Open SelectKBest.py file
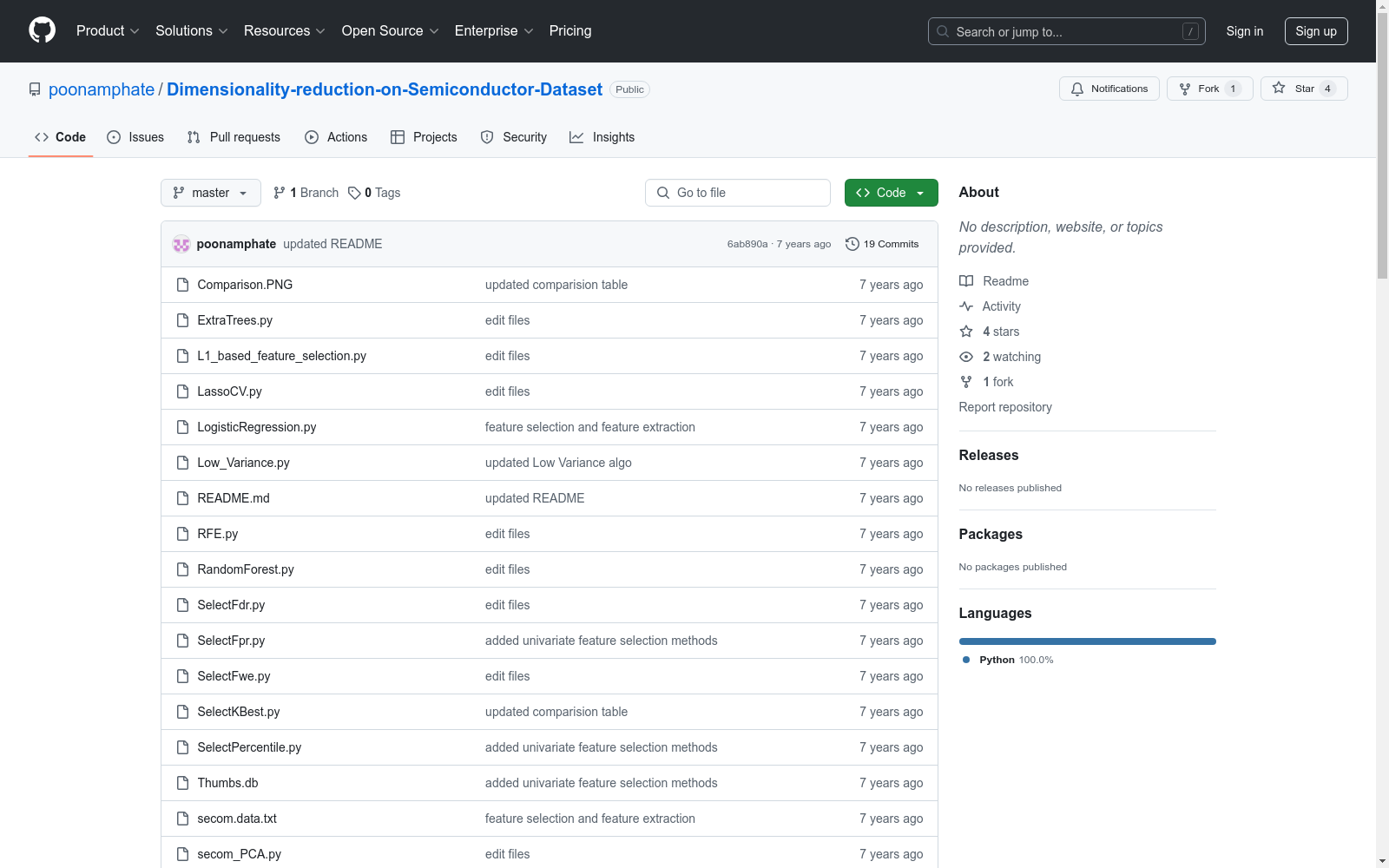This screenshot has width=1389, height=868. (239, 712)
